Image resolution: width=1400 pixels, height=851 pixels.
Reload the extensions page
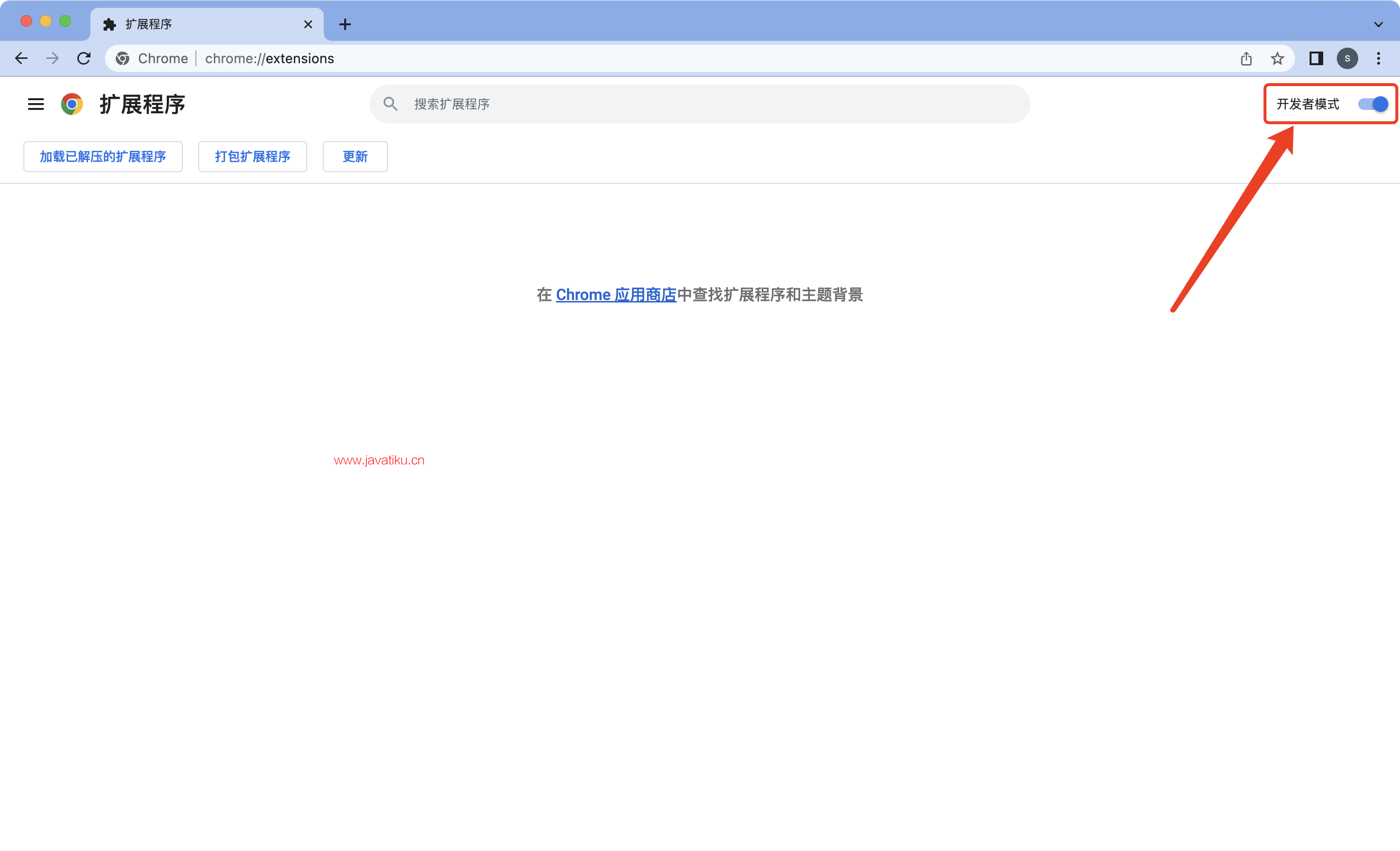click(84, 58)
